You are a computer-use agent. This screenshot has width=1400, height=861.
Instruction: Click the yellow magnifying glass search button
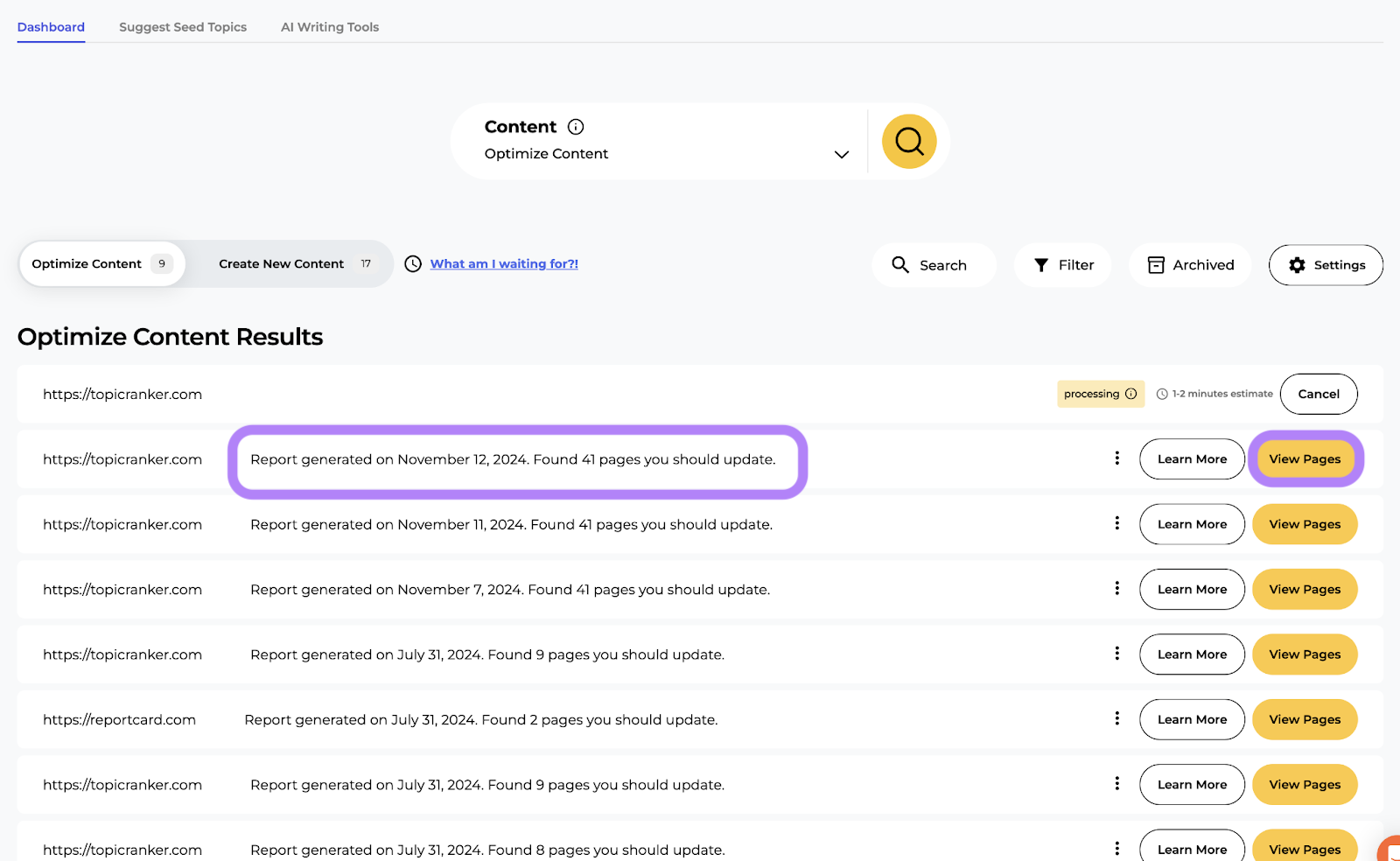909,142
